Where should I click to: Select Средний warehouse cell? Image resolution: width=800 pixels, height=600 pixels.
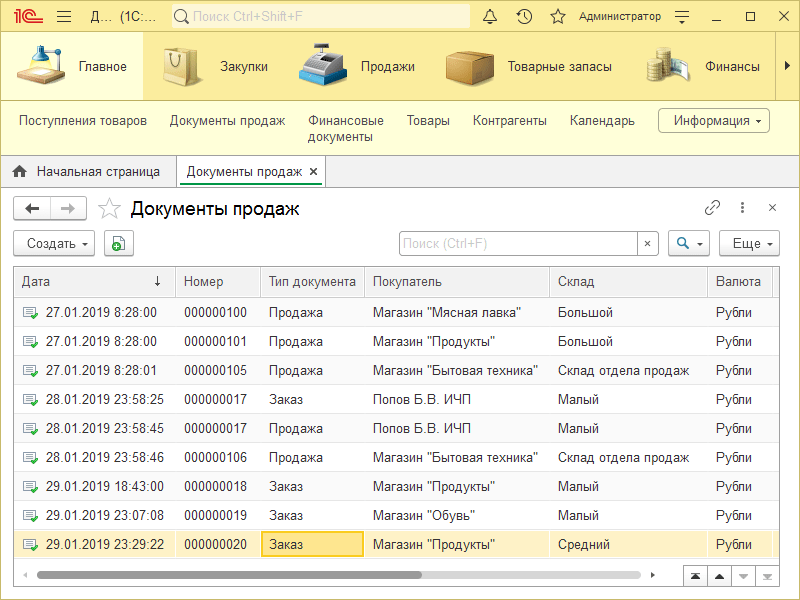(x=629, y=544)
